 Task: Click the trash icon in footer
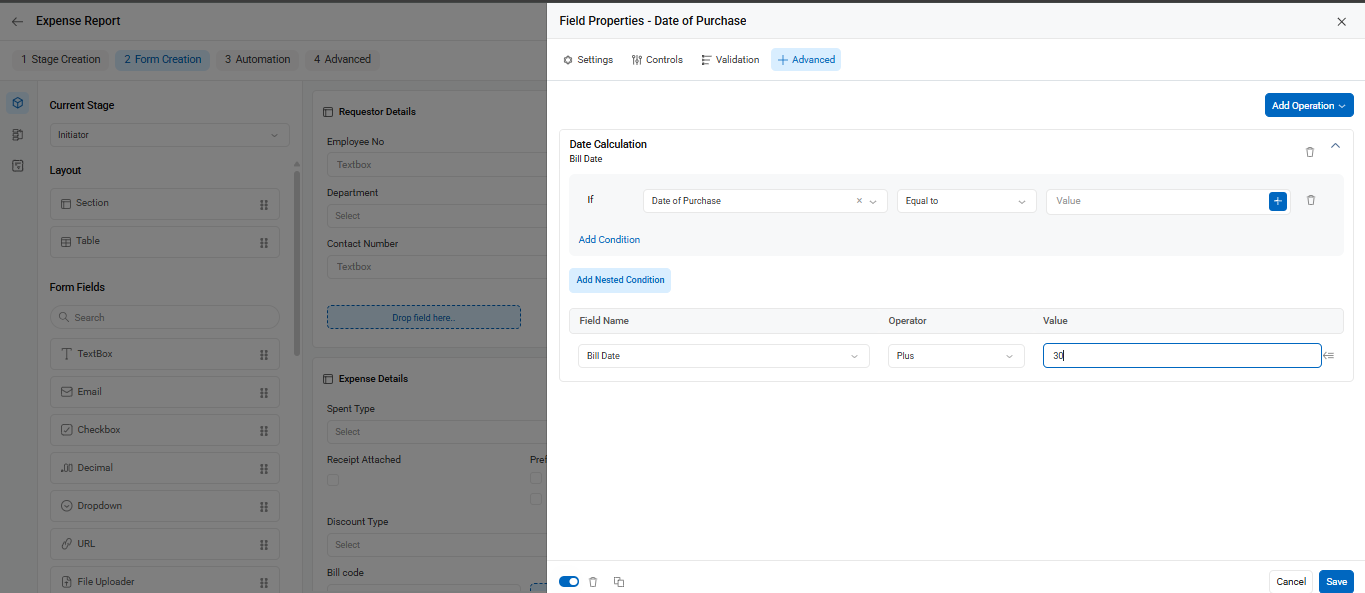(593, 582)
